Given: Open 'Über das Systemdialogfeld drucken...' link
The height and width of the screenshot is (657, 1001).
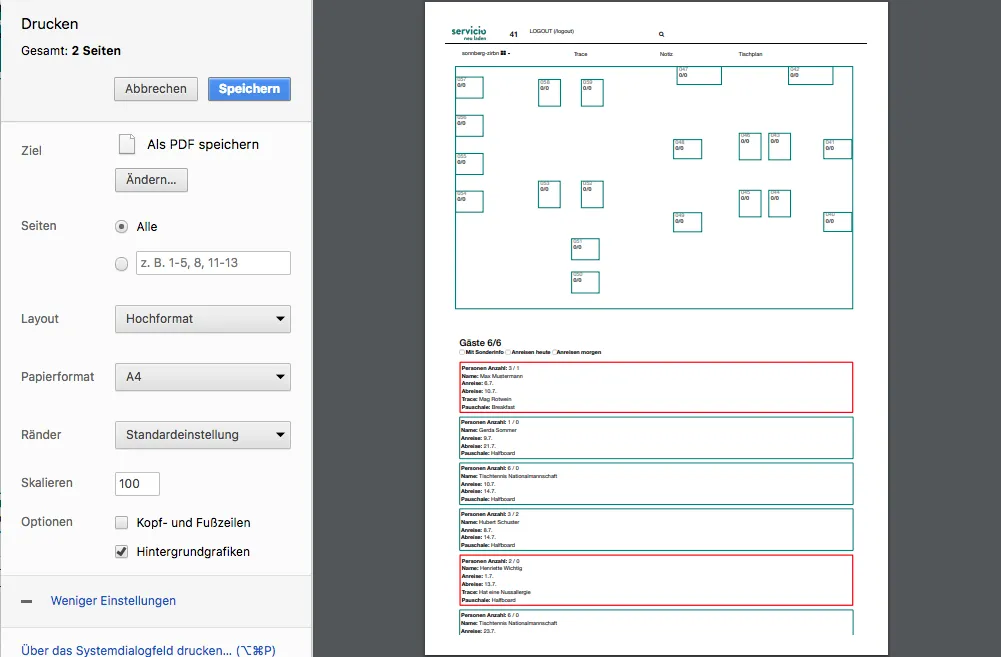Looking at the screenshot, I should 148,650.
